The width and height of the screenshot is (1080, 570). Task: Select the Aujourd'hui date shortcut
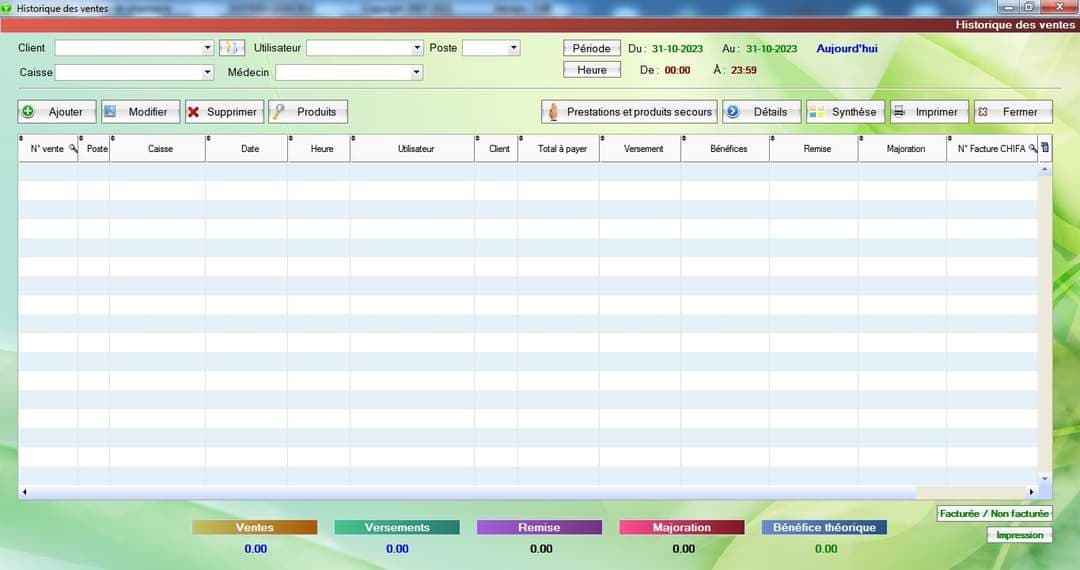847,48
